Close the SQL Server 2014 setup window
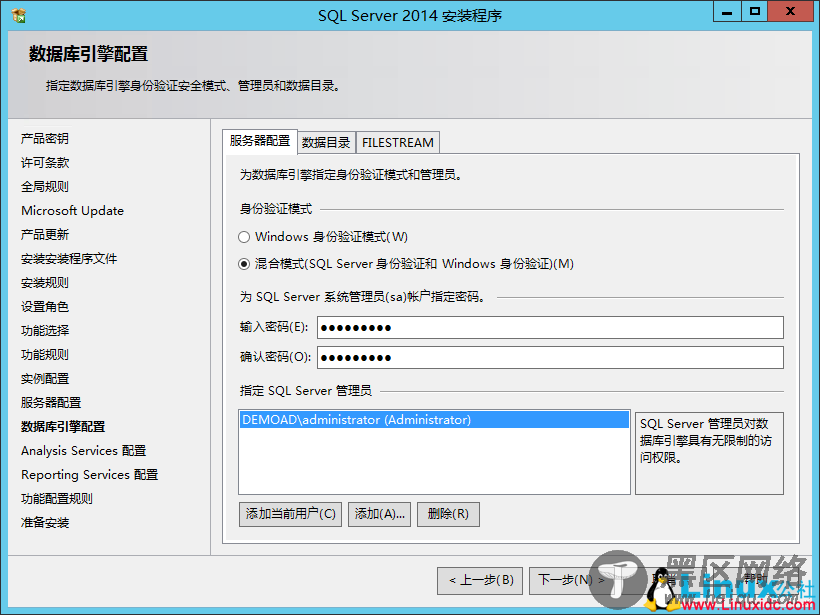This screenshot has width=820, height=615. click(x=790, y=12)
